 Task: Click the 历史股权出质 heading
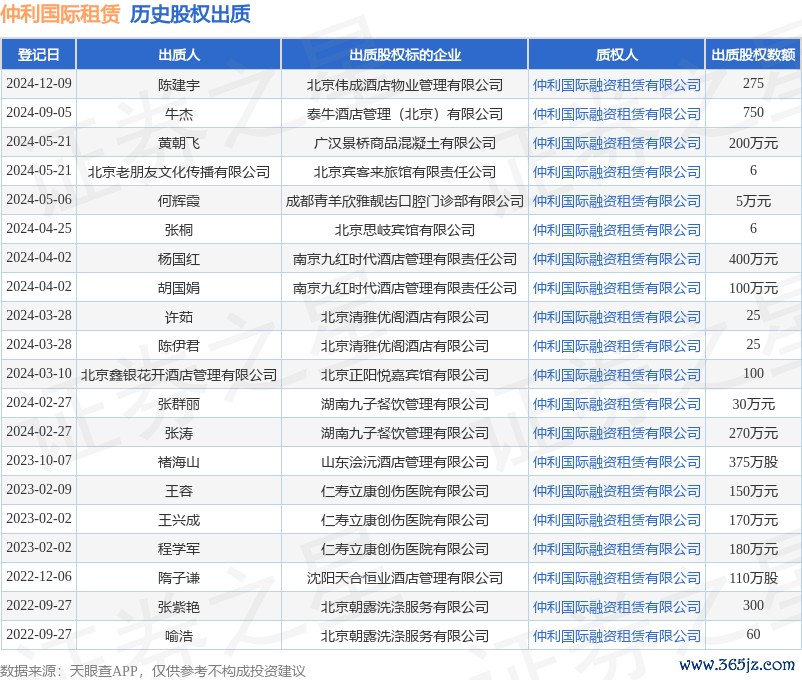coord(190,14)
